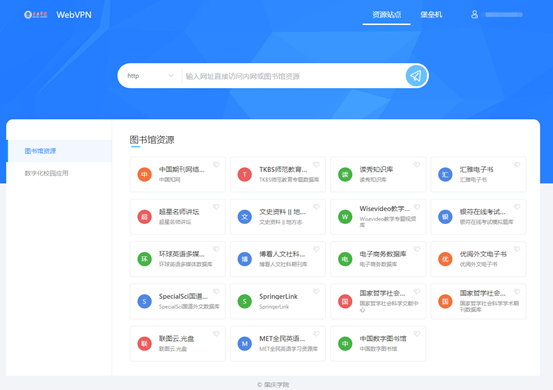Click the blue 博 icon of 博看人文社科
Screen dimensions: 553x390
coord(244,259)
